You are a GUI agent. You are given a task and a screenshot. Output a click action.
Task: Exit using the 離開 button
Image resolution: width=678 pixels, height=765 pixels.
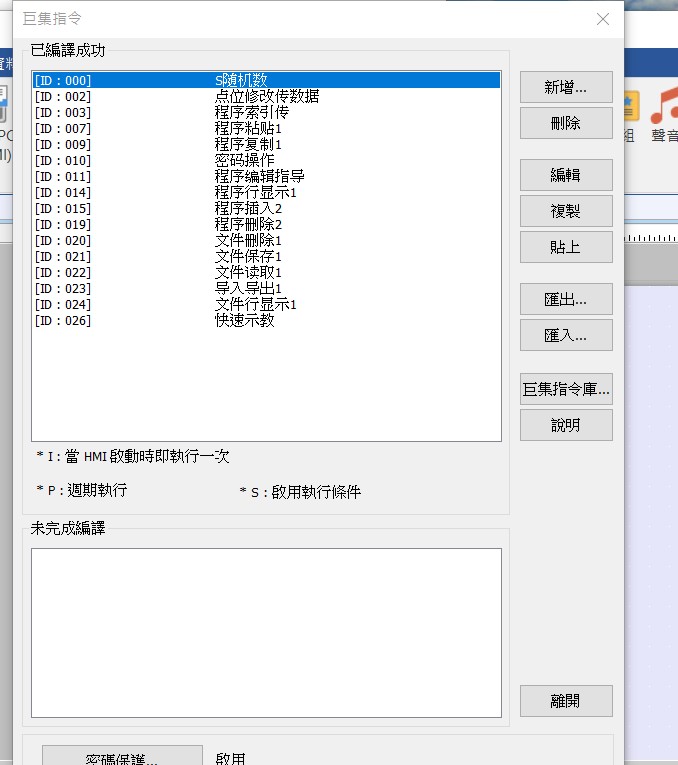click(x=565, y=701)
